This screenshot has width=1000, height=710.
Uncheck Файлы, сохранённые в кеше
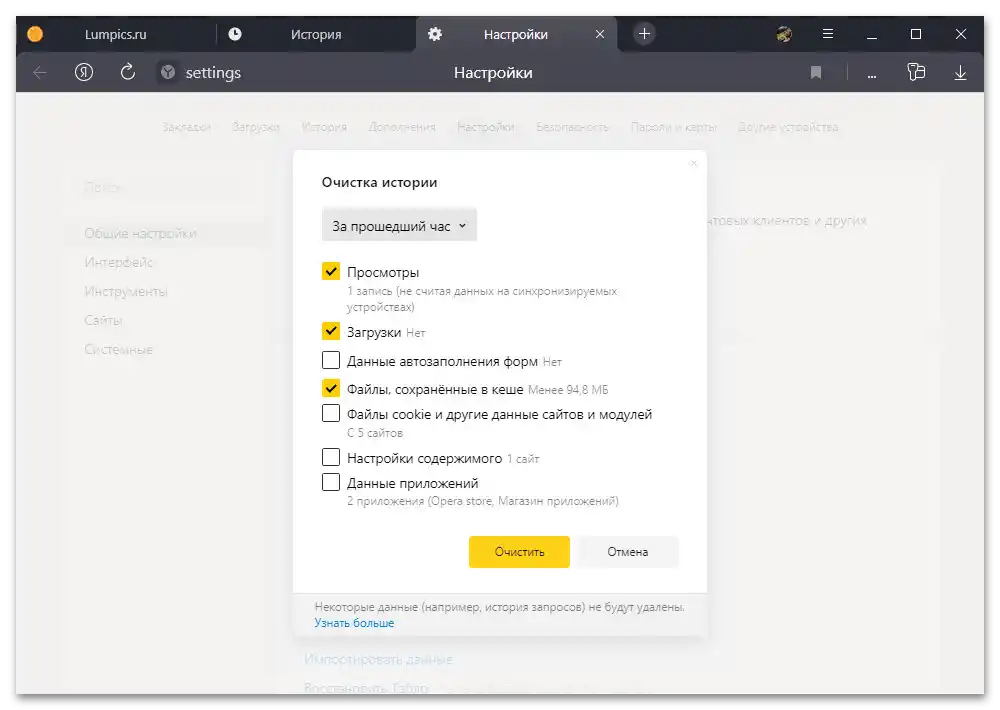point(330,388)
